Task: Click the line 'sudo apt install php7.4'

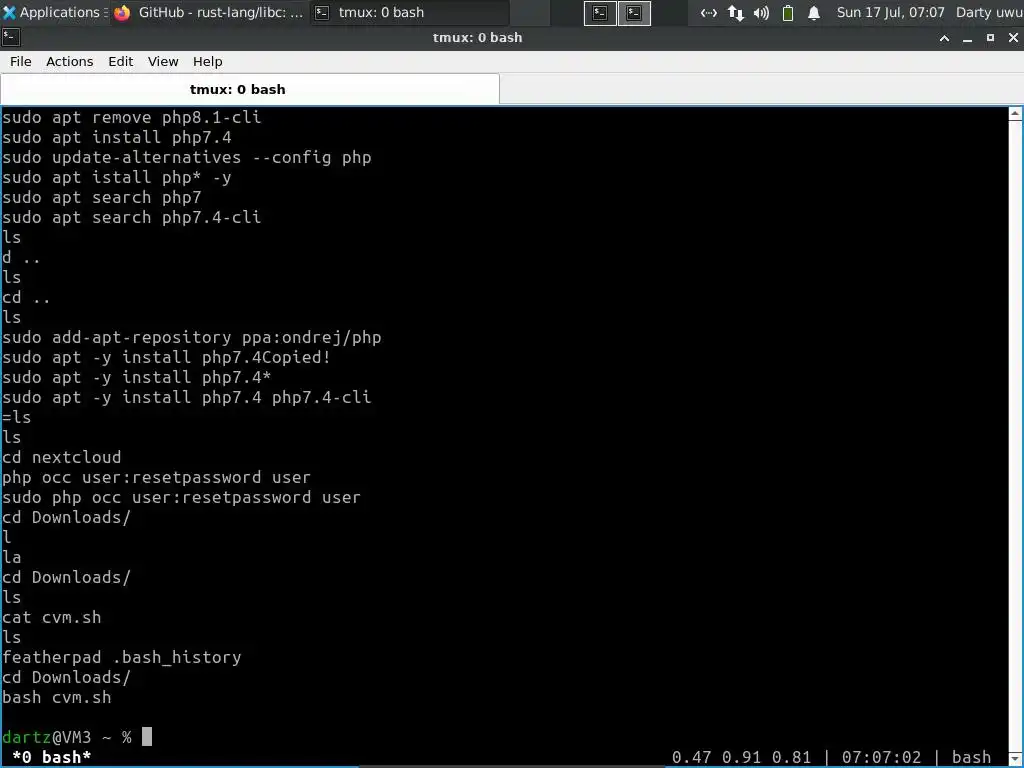Action: (x=117, y=137)
